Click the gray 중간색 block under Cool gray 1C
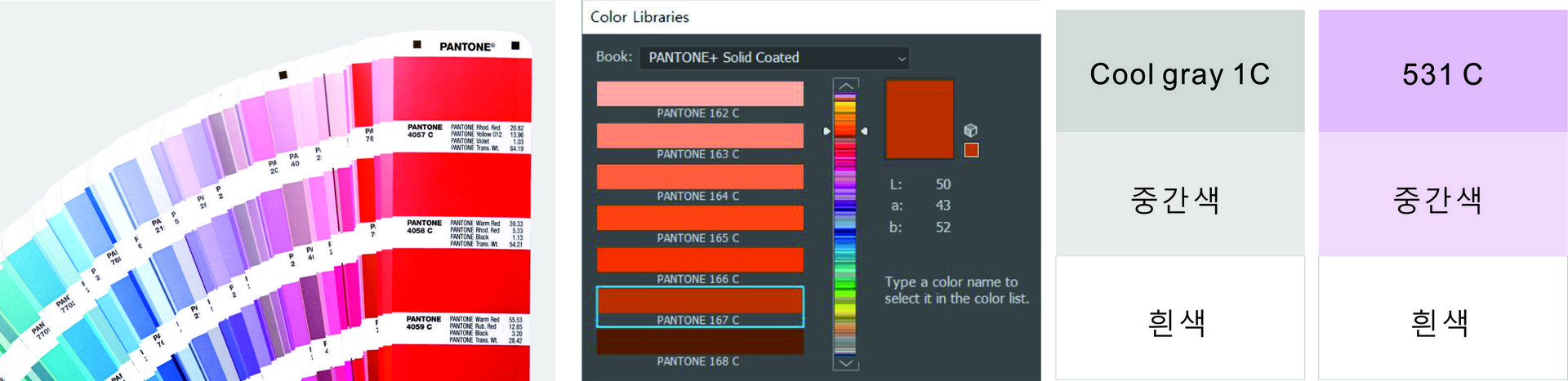The image size is (1568, 381). [x=1180, y=194]
